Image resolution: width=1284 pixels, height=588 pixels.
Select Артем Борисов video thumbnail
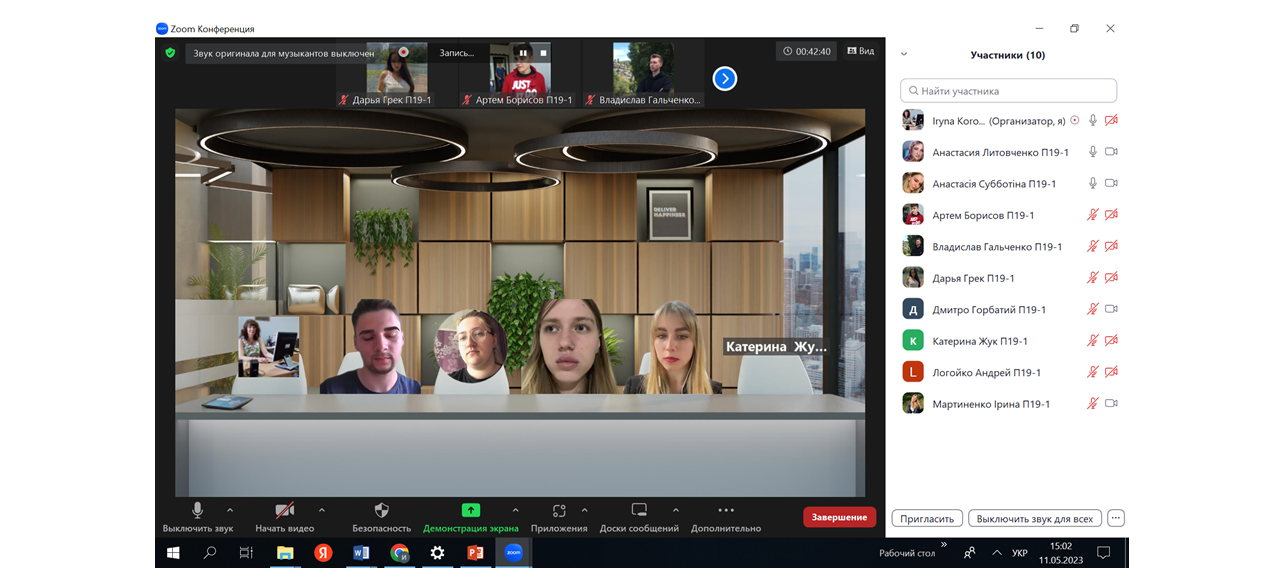(520, 74)
